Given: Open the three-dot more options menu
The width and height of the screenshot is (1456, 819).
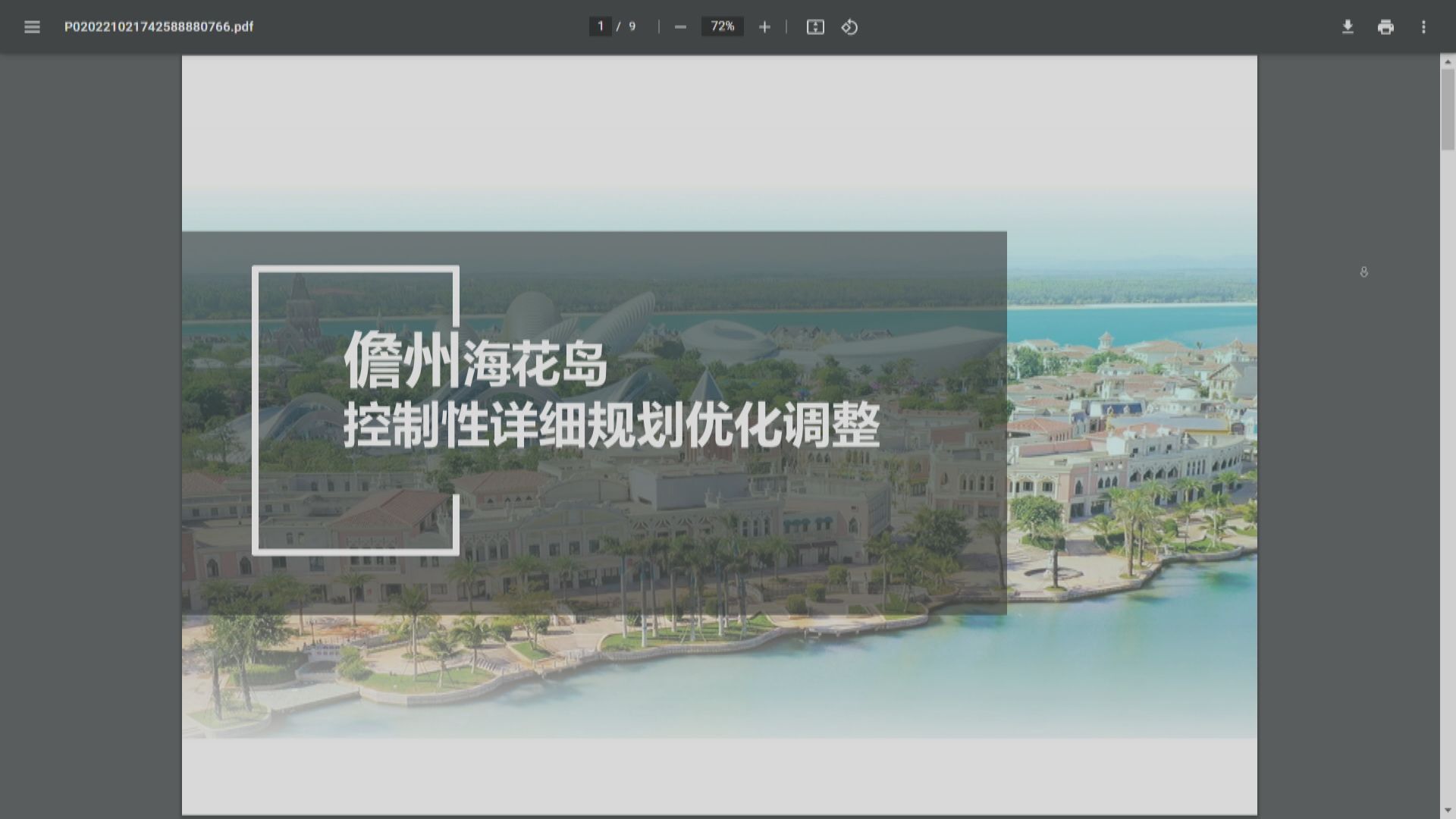Looking at the screenshot, I should [x=1424, y=27].
